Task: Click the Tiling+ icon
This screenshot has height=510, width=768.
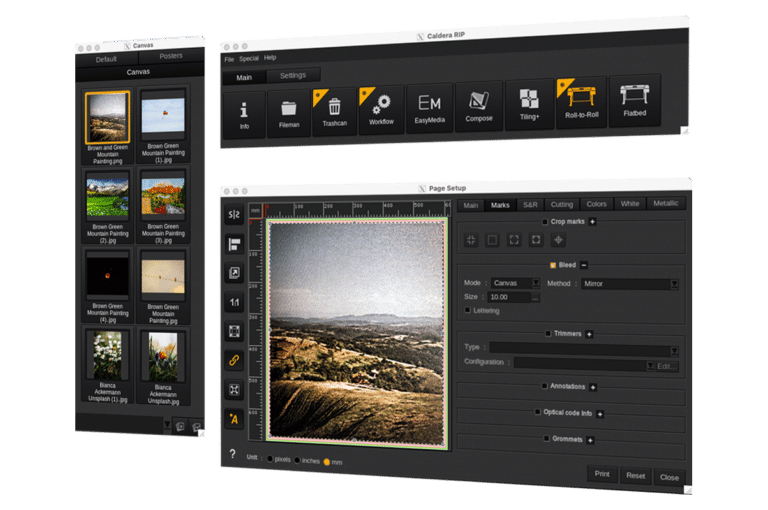Action: pos(529,102)
